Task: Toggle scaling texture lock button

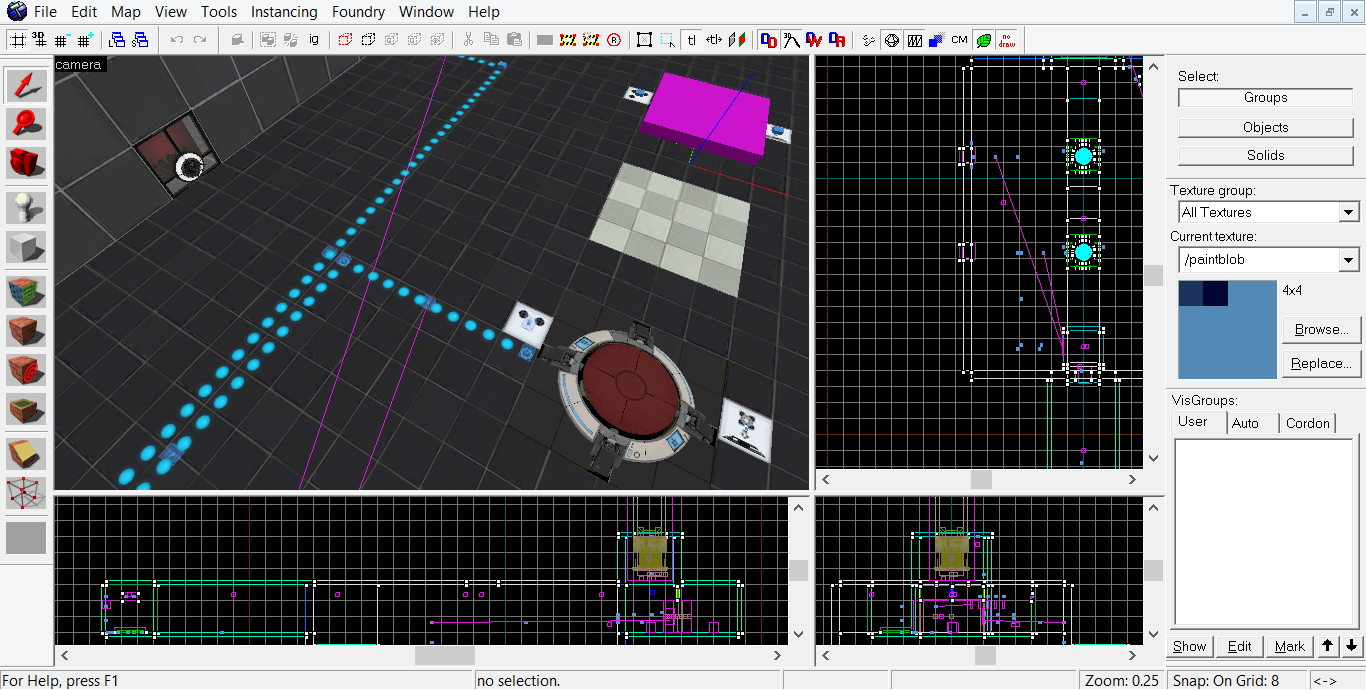Action: [714, 40]
